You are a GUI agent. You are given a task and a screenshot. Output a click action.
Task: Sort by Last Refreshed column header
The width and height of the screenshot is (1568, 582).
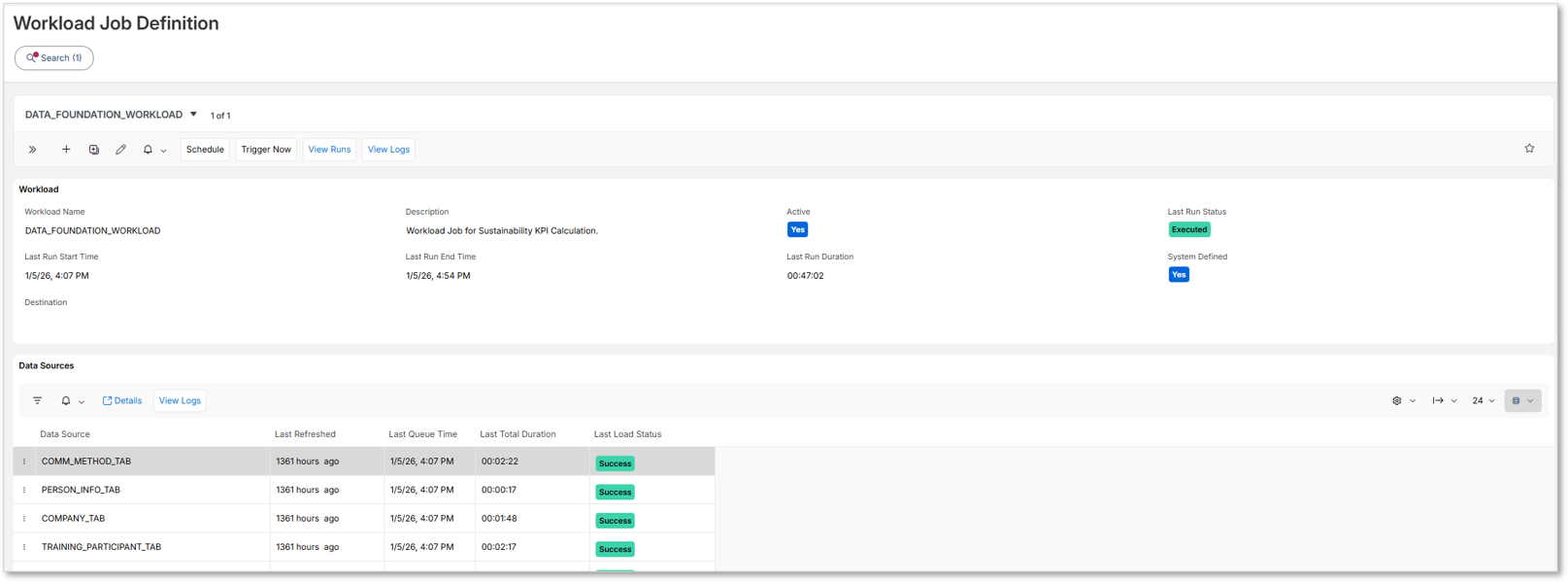coord(305,434)
